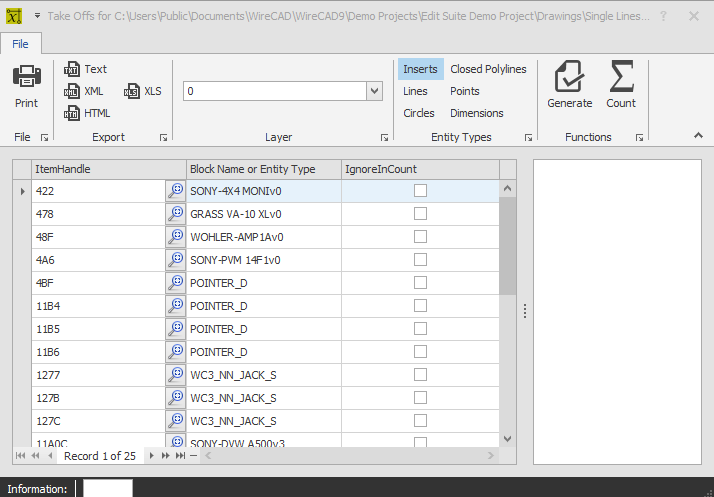
Task: Zoom to item handle 11B5
Action: (175, 329)
